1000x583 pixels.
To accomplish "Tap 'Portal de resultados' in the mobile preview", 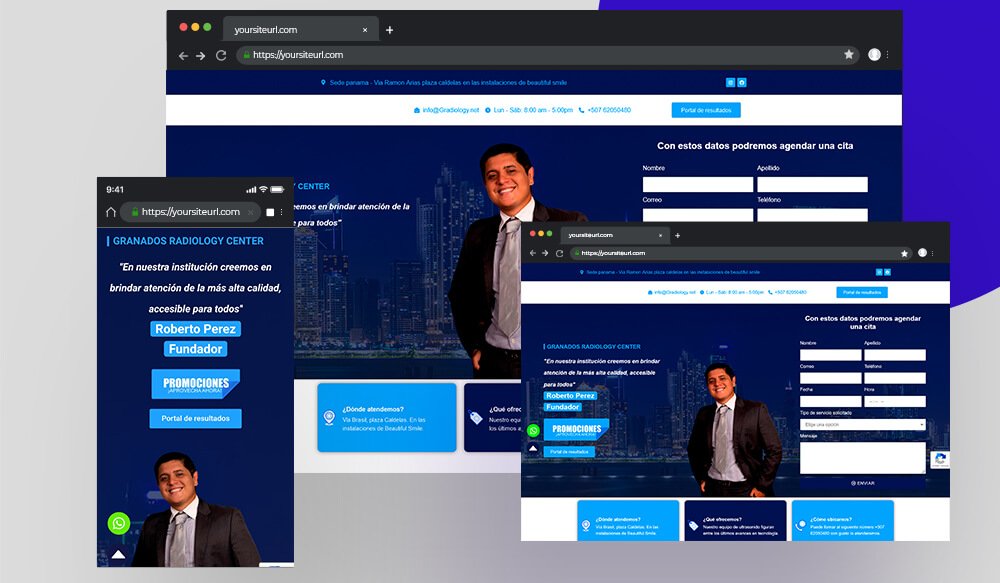I will [195, 418].
